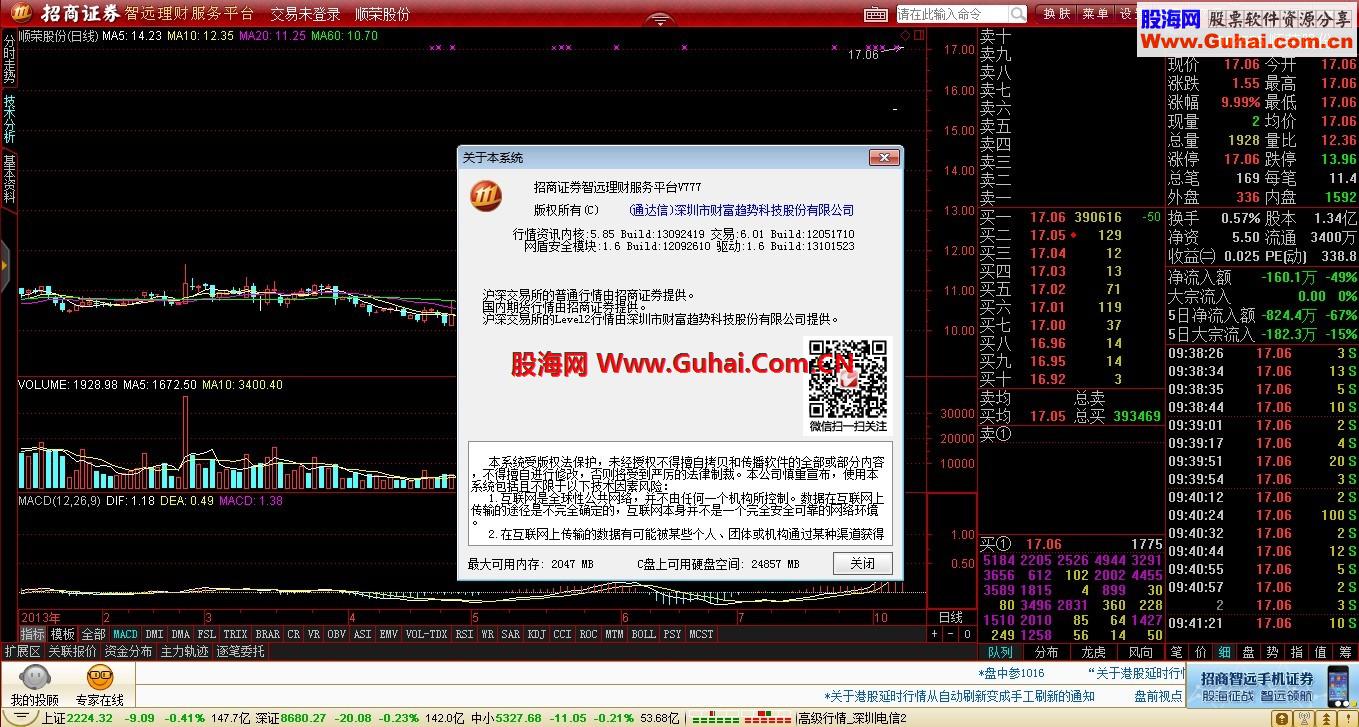
Task: Select the 指标 tab
Action: (x=32, y=634)
